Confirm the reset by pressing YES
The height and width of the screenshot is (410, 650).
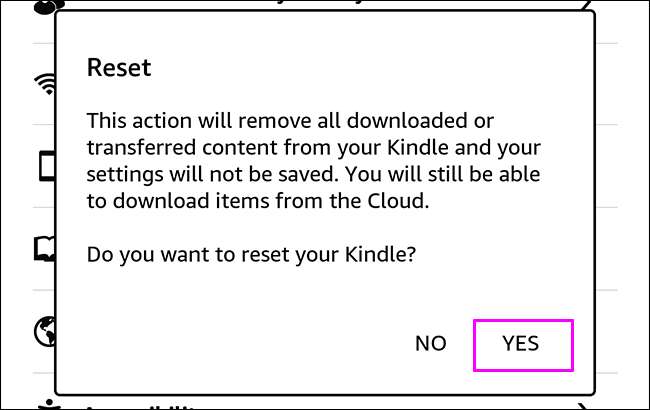[x=521, y=344]
